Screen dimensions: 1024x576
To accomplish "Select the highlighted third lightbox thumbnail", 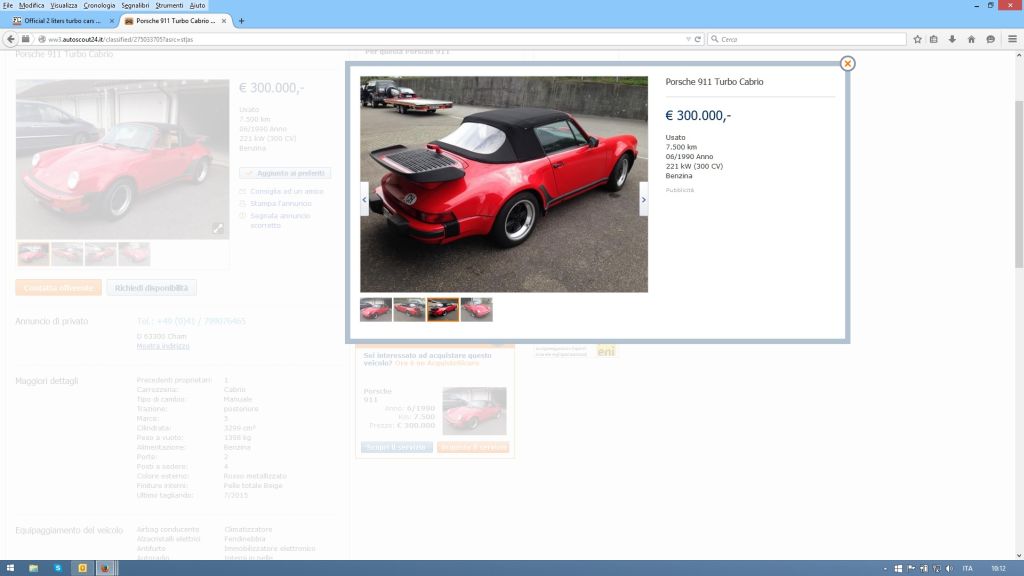I will coord(443,310).
